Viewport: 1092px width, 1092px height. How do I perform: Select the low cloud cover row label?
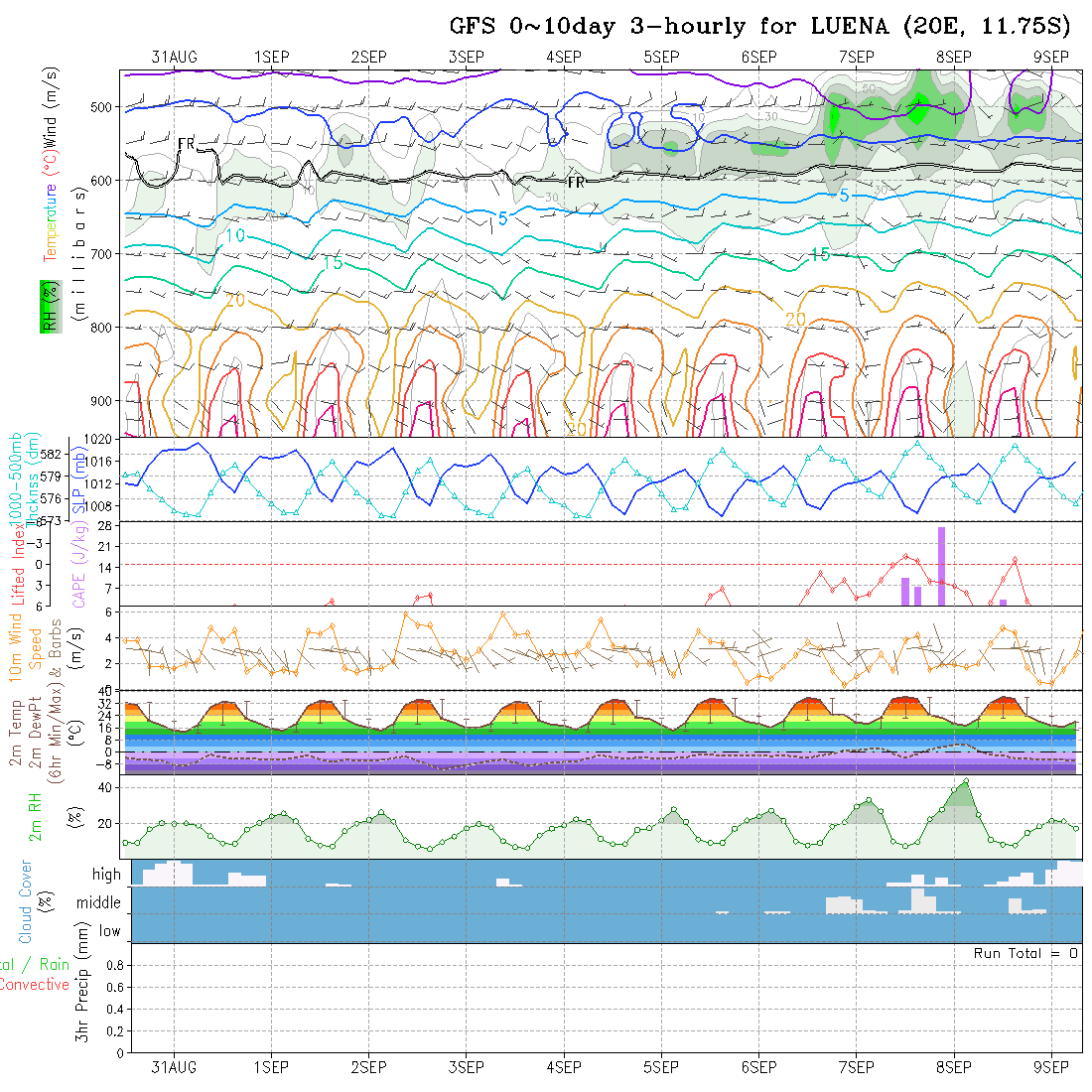(x=109, y=931)
